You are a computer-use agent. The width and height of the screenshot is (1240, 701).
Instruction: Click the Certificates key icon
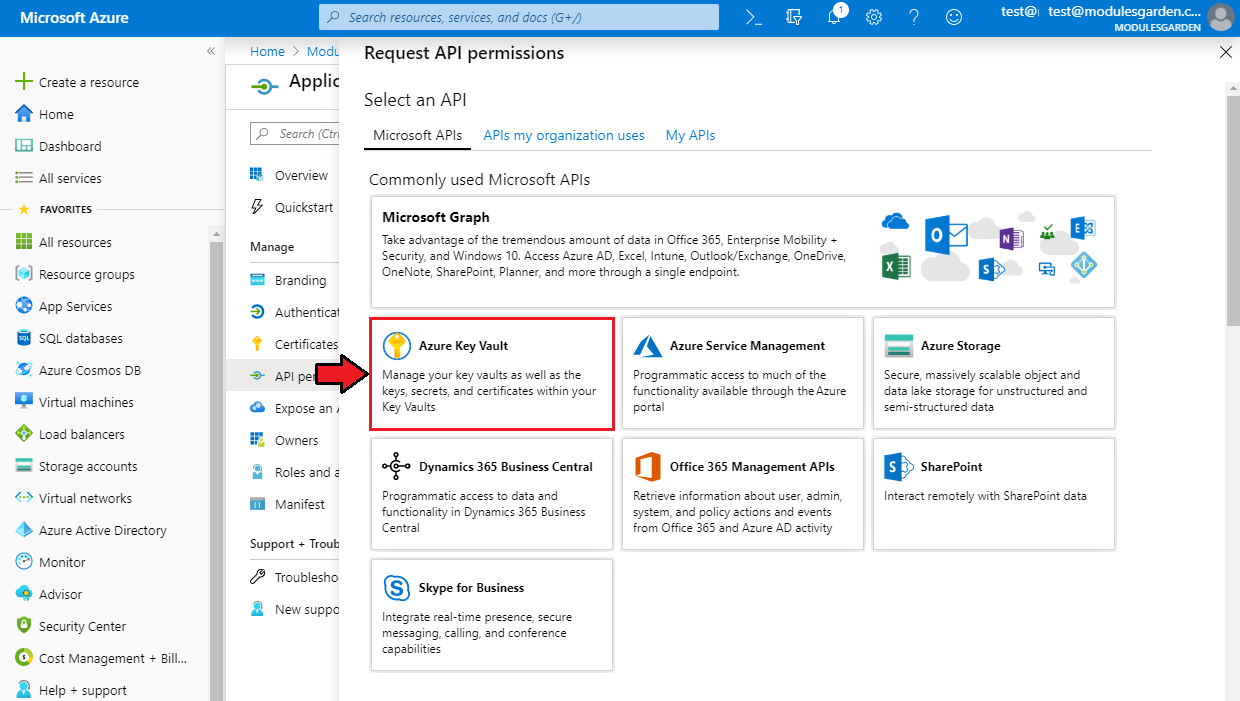257,344
